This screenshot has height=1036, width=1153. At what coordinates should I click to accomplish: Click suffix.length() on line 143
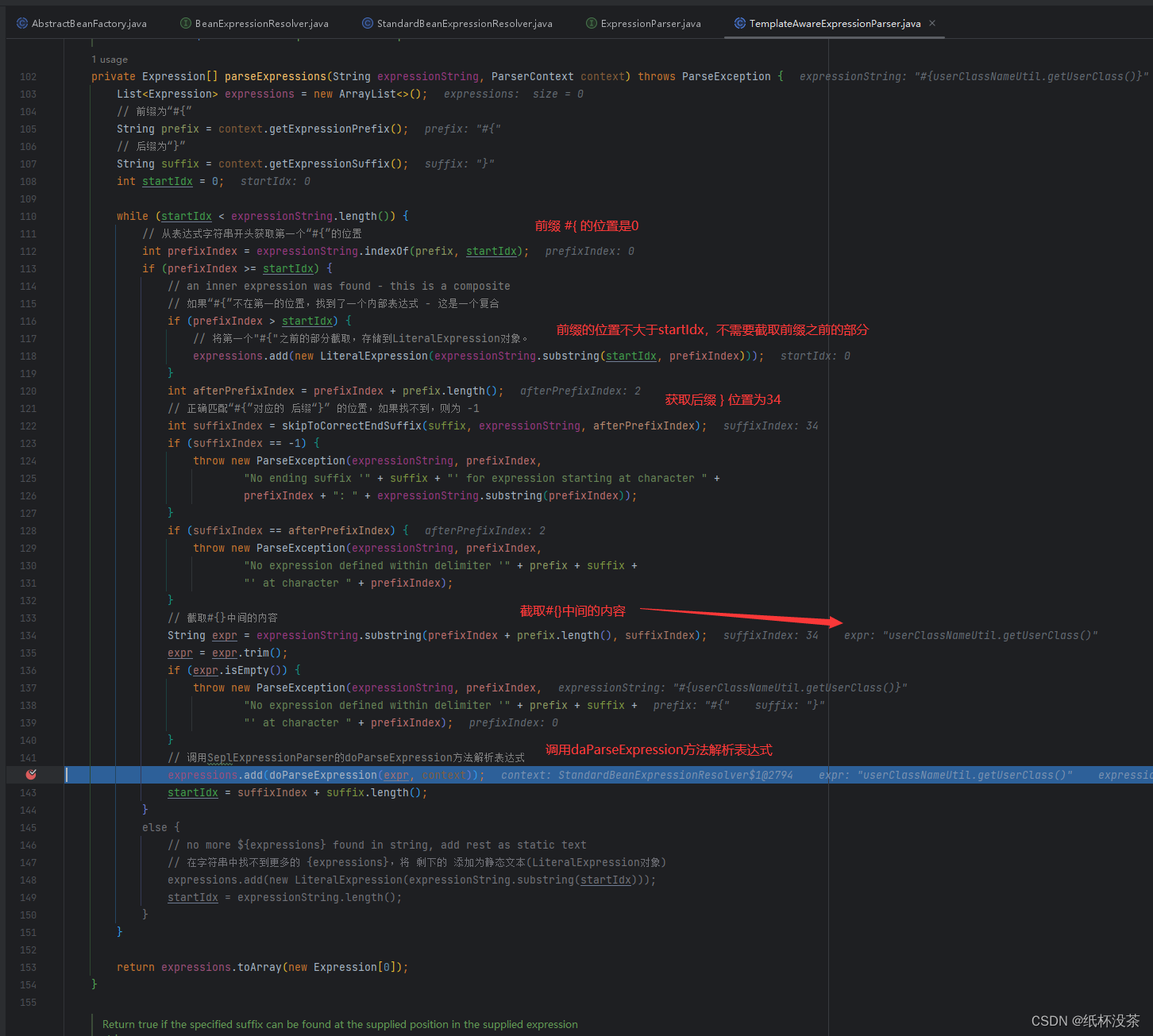(374, 792)
